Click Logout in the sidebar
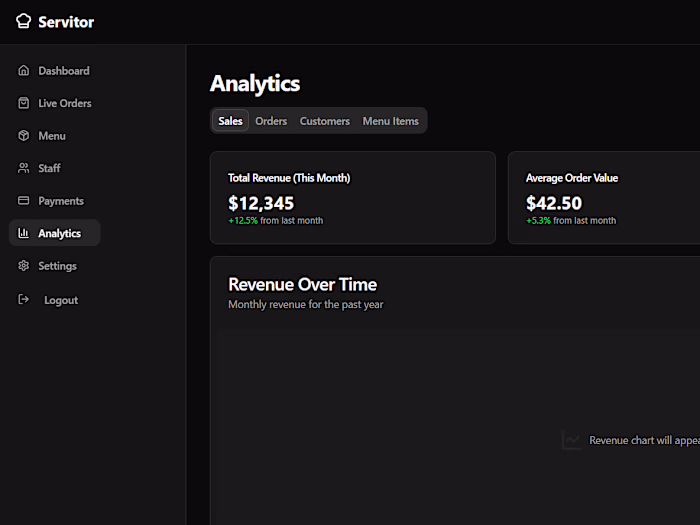 click(x=54, y=300)
